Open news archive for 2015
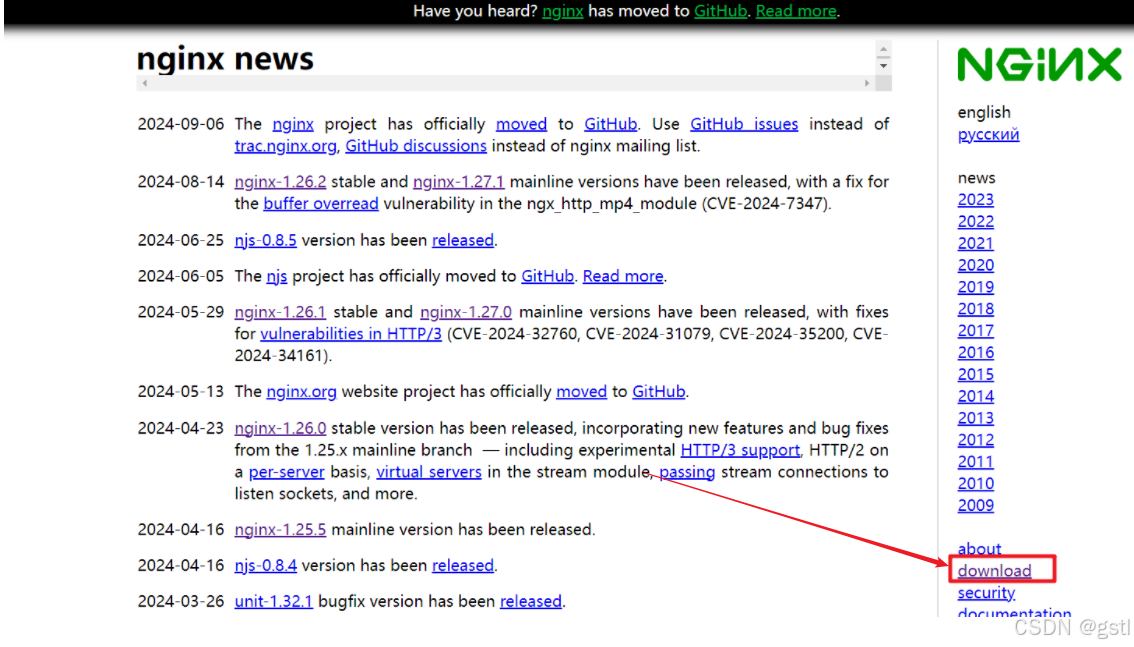This screenshot has width=1134, height=647. 975,374
